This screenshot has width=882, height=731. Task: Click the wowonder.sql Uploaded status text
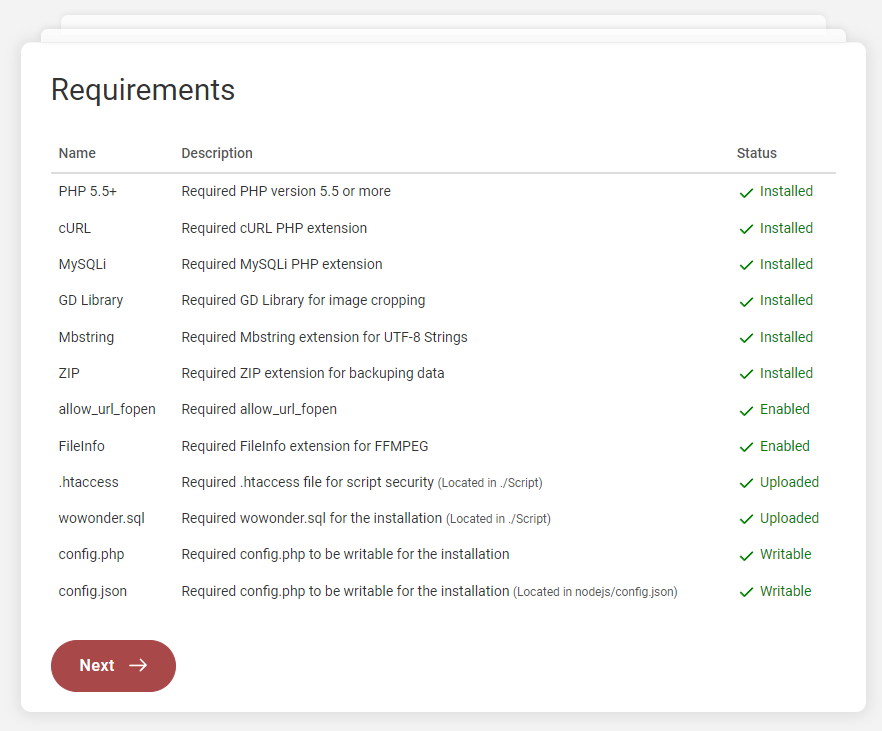(x=789, y=518)
